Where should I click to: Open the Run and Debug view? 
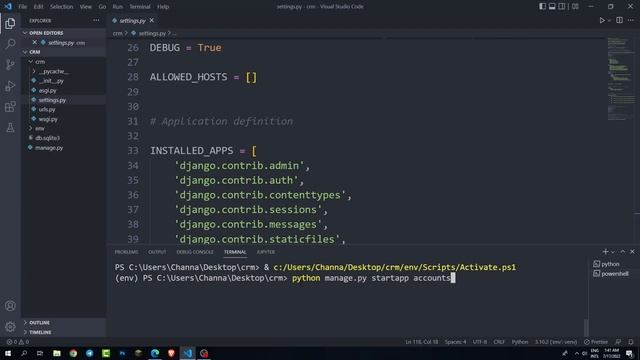10,86
